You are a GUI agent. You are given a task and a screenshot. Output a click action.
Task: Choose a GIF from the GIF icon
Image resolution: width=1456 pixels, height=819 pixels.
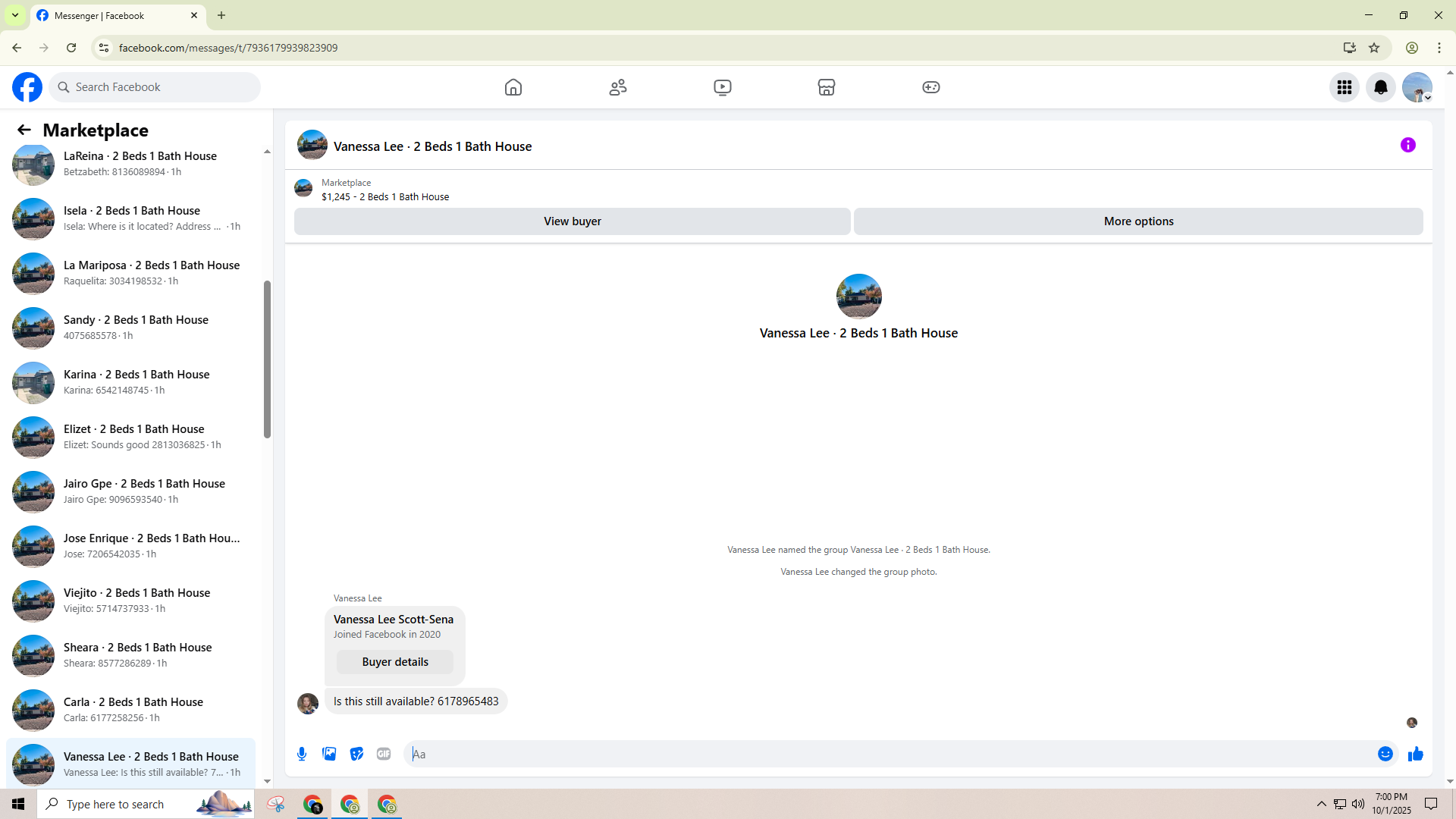(x=384, y=754)
